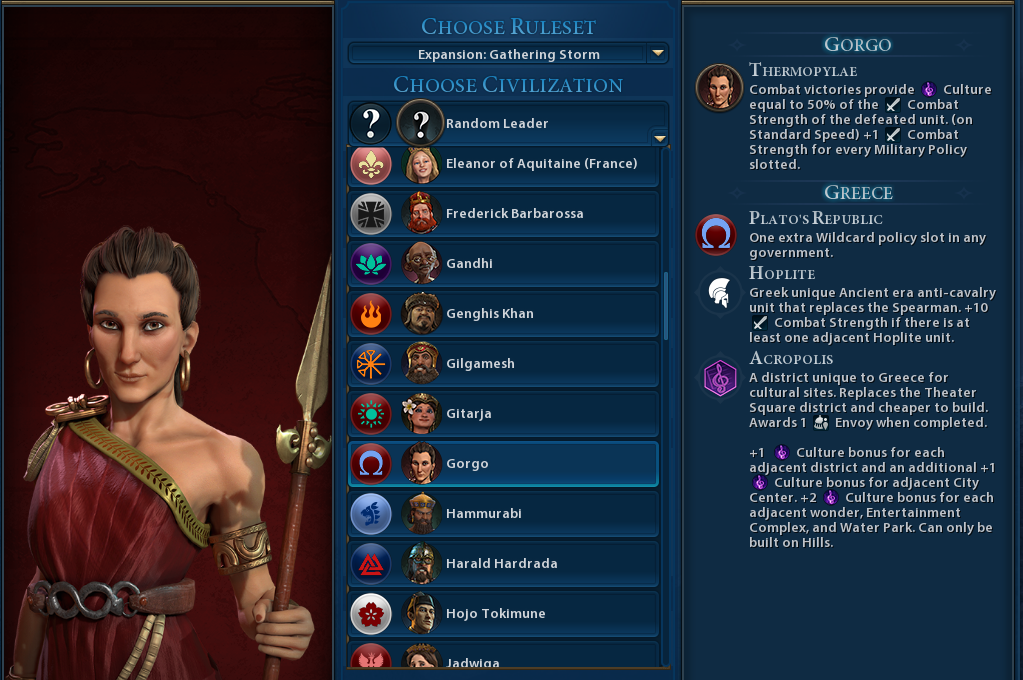Open the ruleset dropdown arrow
Image resolution: width=1023 pixels, height=680 pixels.
(658, 53)
